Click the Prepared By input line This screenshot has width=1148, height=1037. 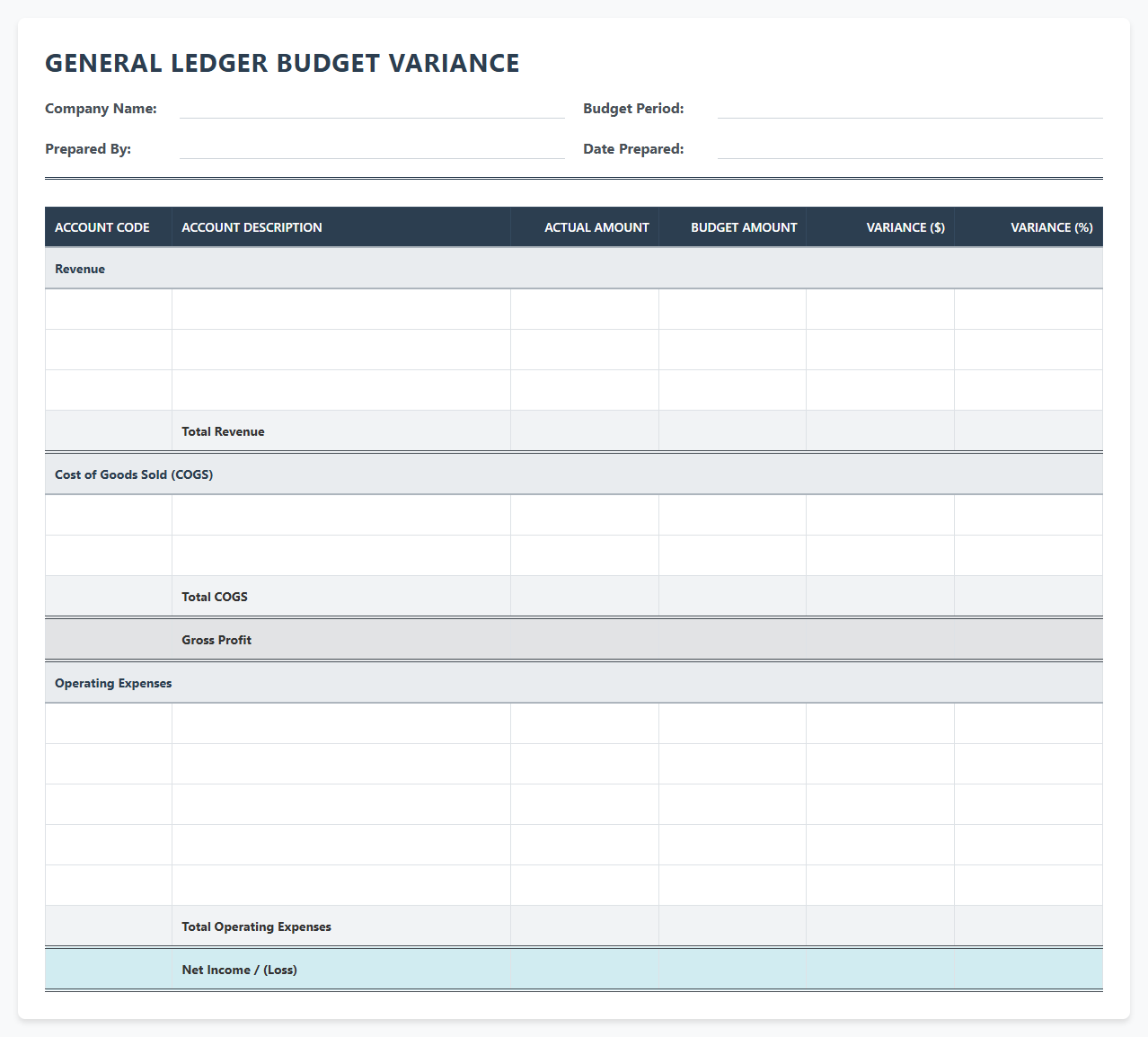coord(372,148)
